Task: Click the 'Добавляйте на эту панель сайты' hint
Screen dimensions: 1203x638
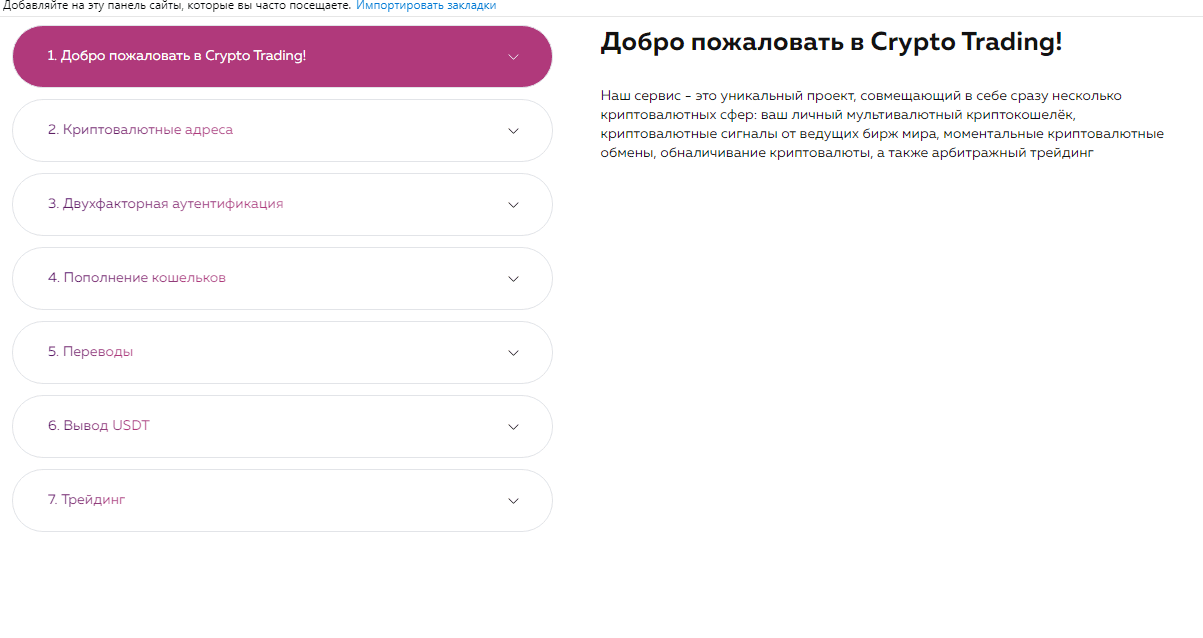Action: click(x=176, y=6)
